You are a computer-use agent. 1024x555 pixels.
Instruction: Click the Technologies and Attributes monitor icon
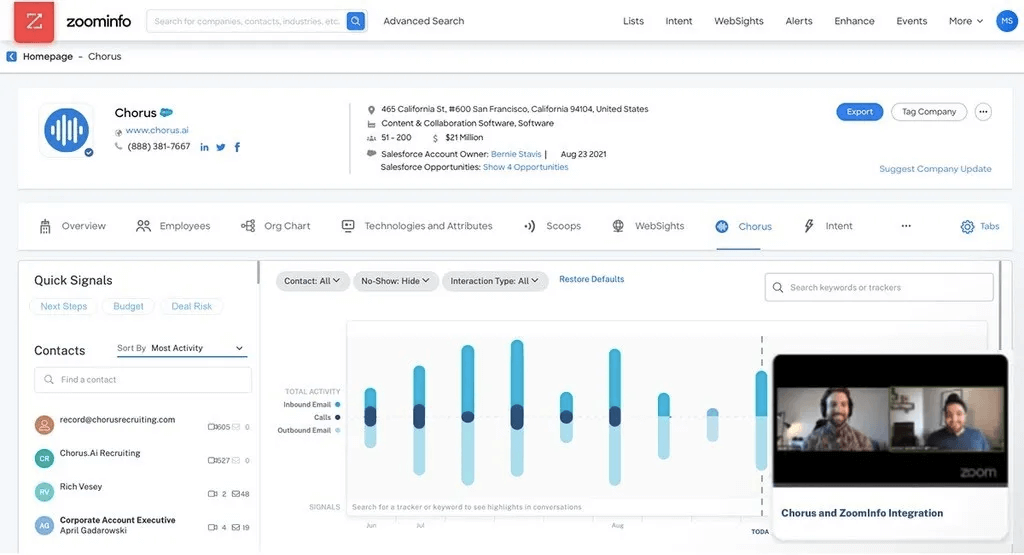(348, 226)
